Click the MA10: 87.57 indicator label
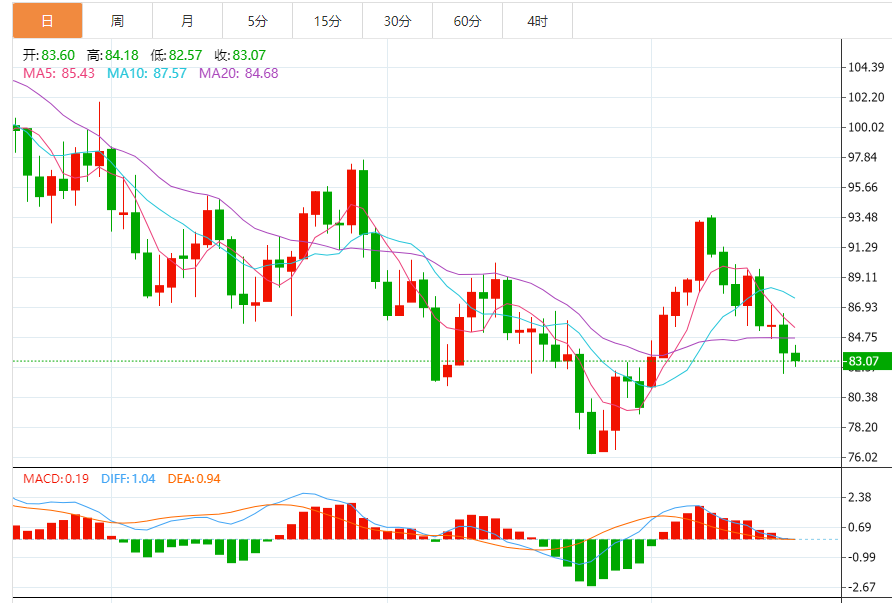892x603 pixels. (147, 73)
